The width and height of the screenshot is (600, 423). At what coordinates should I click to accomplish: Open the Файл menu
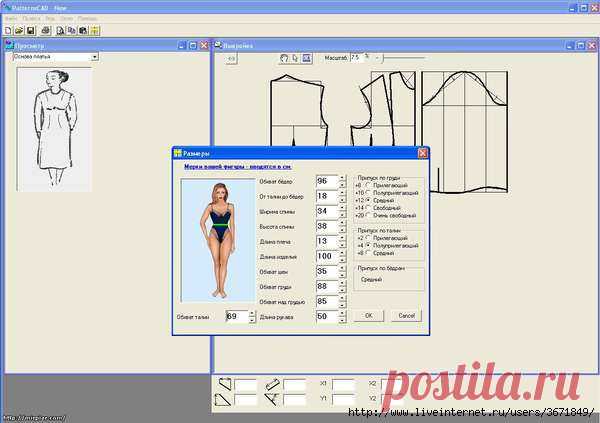click(x=10, y=18)
